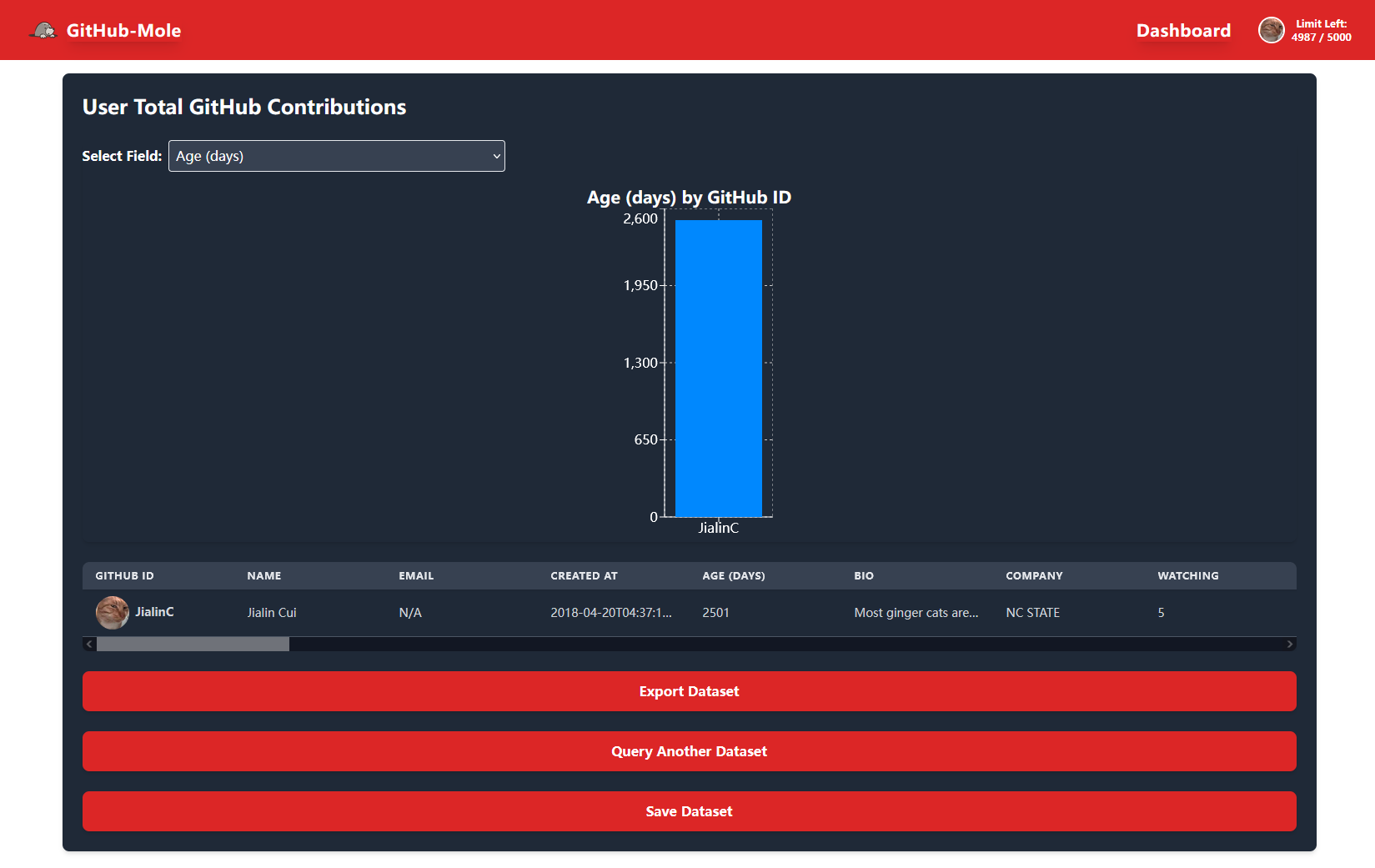Click the left scroll arrow of table
The image size is (1375, 868).
coord(89,645)
